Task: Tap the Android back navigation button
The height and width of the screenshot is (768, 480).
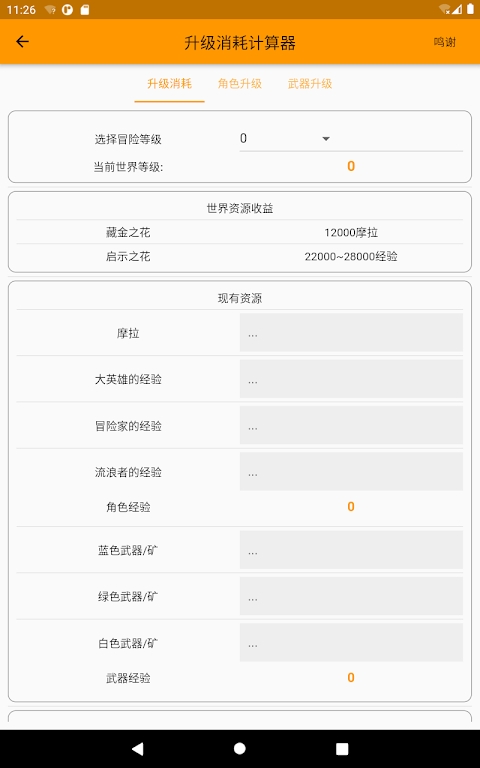Action: (138, 748)
